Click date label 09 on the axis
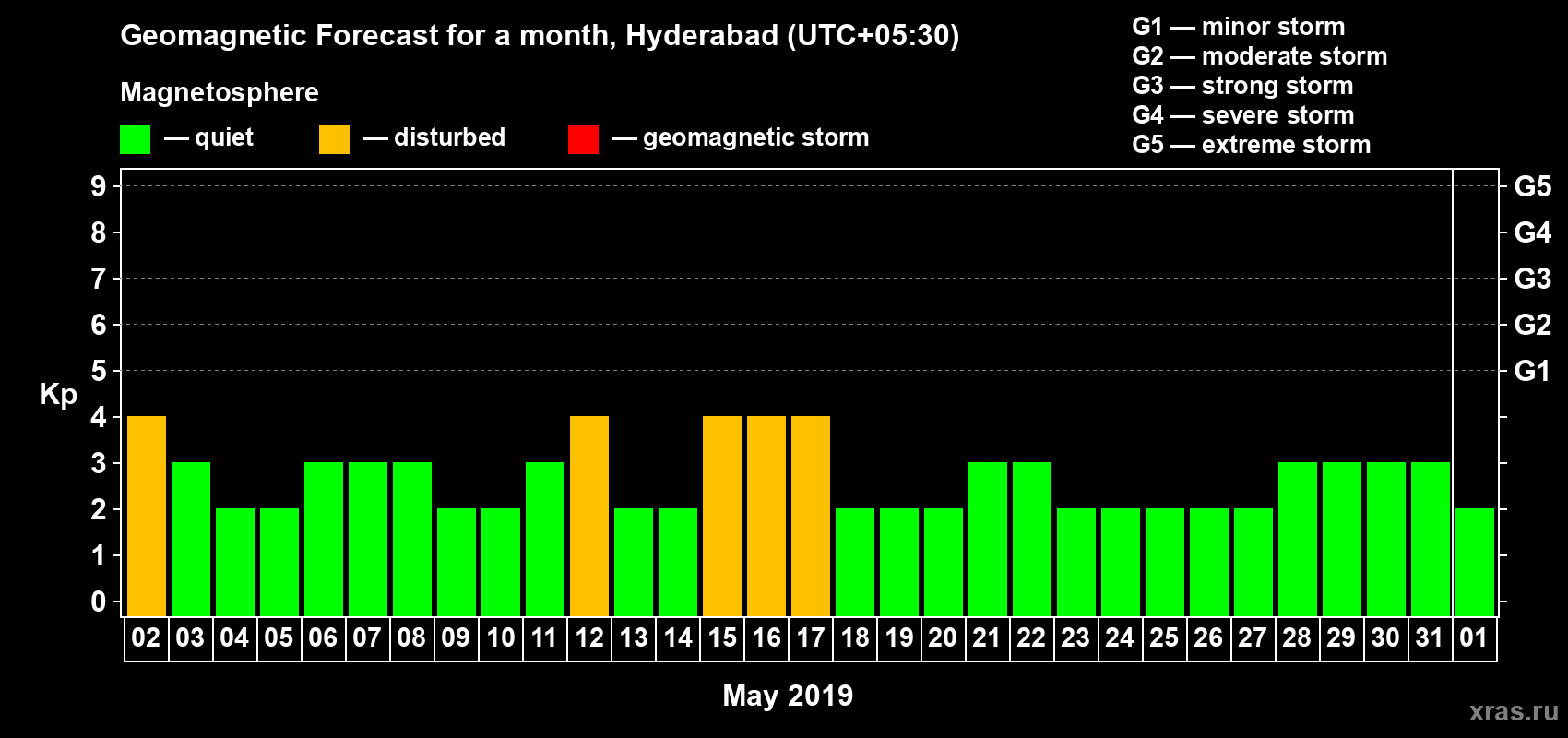This screenshot has width=1568, height=738. (x=456, y=638)
